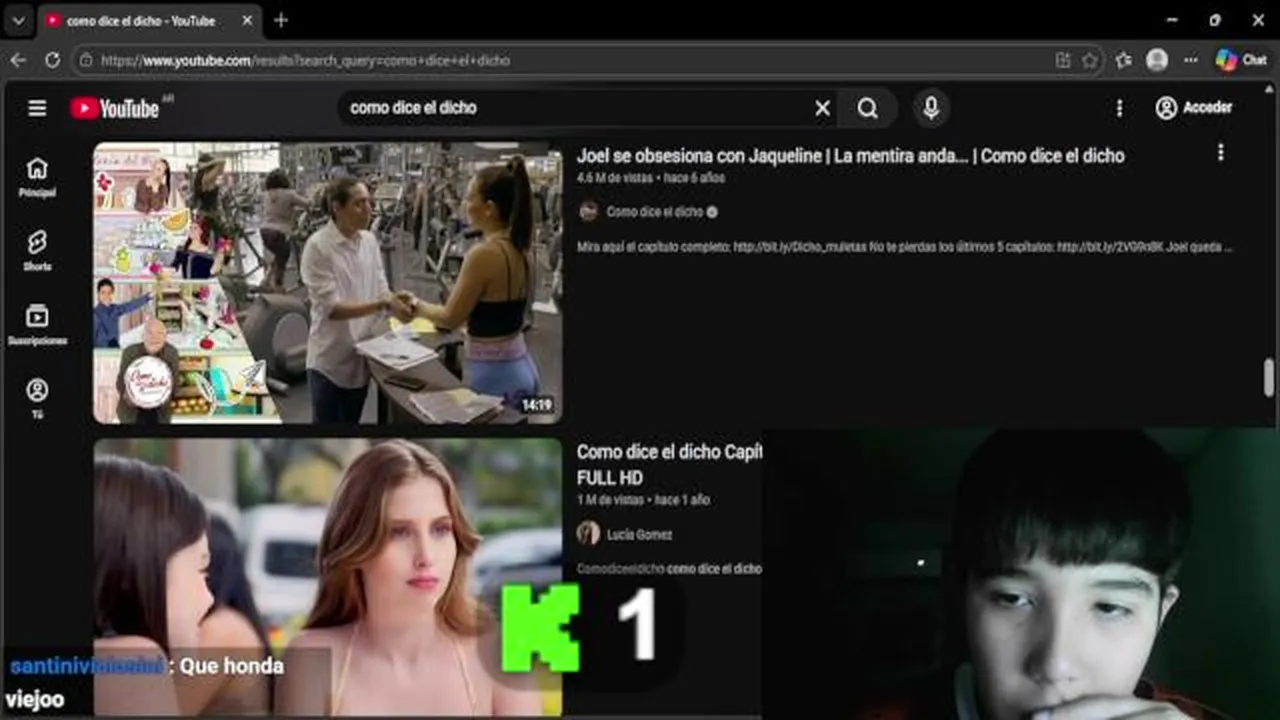Add this page to favorites star
1280x720 pixels.
1090,60
